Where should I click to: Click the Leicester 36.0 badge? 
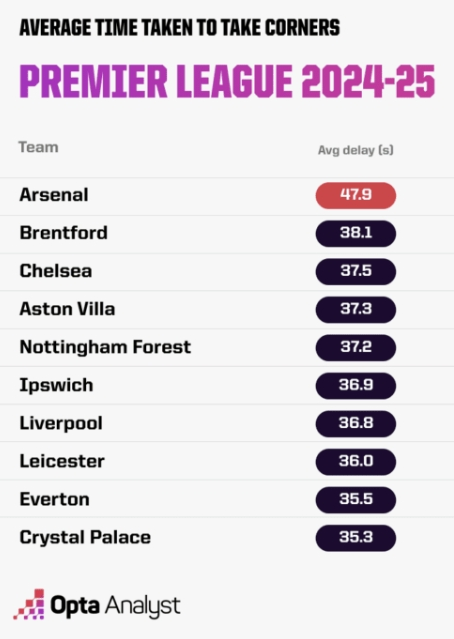356,462
